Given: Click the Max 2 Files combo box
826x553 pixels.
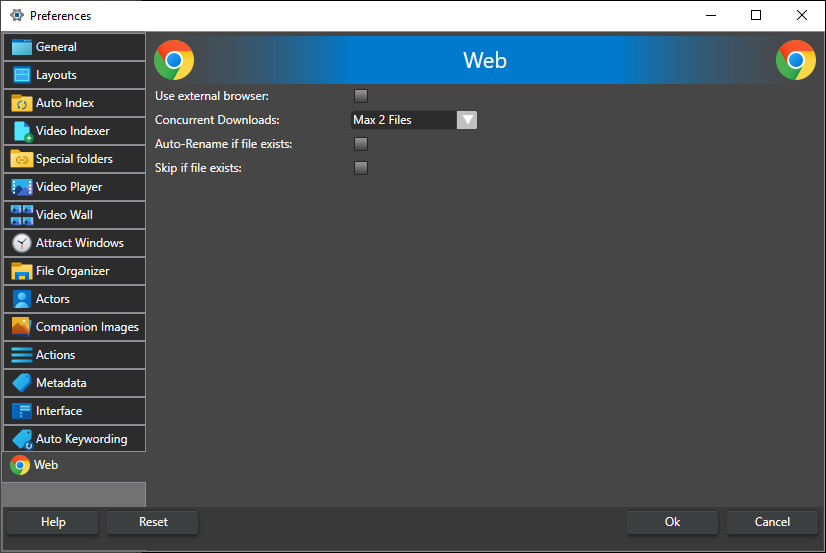Looking at the screenshot, I should (403, 120).
